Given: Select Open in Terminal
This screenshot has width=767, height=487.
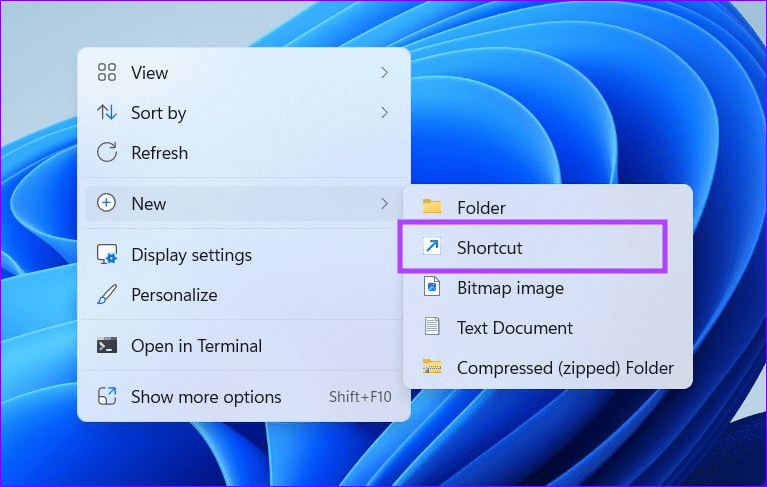Looking at the screenshot, I should [244, 346].
